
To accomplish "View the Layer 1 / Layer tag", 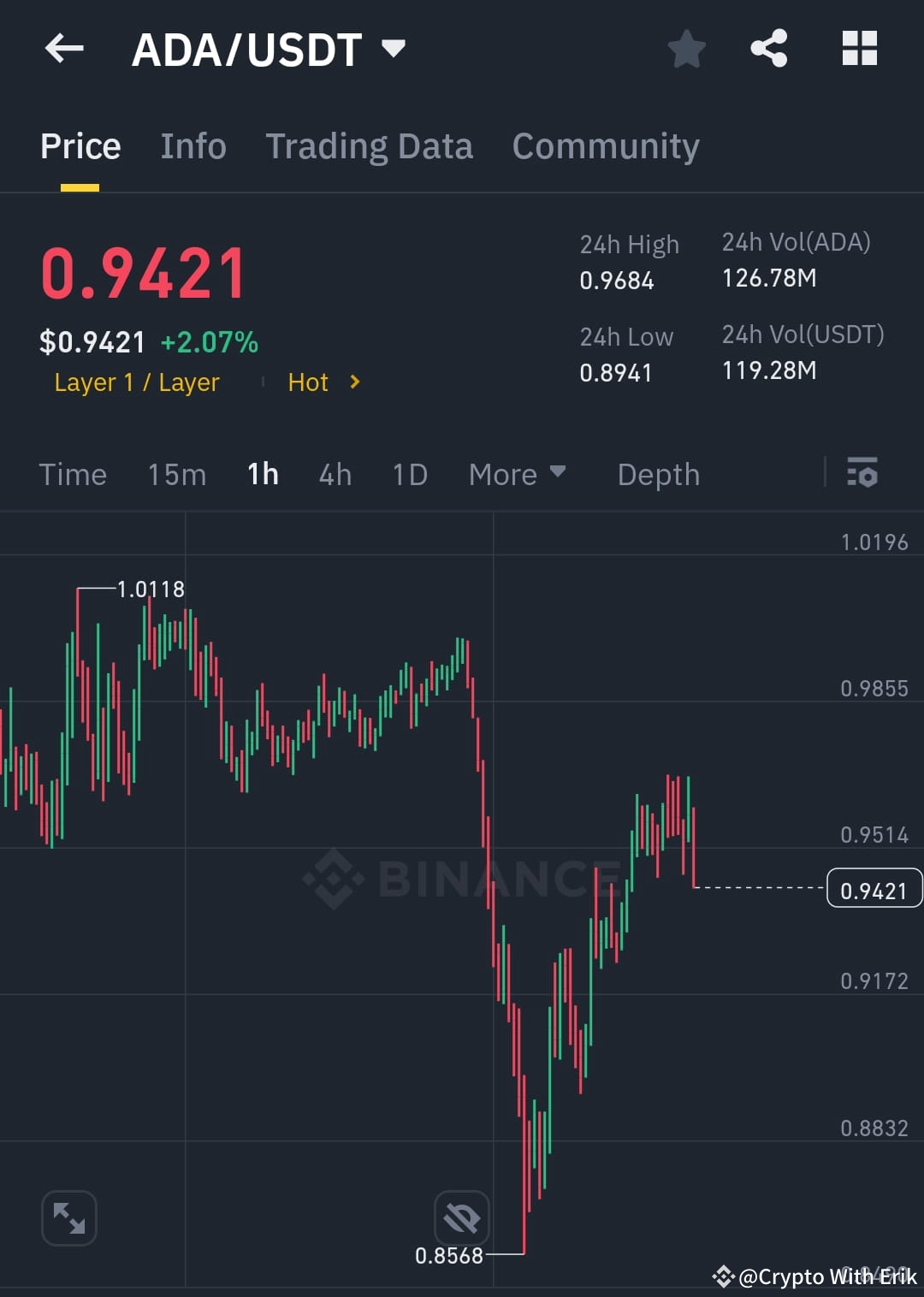I will (x=136, y=382).
